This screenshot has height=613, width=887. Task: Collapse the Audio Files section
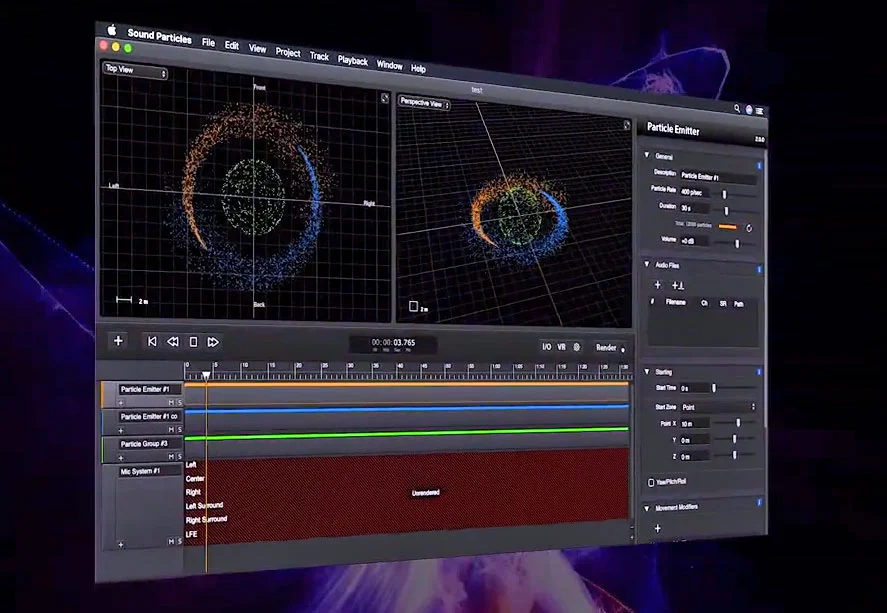(647, 264)
